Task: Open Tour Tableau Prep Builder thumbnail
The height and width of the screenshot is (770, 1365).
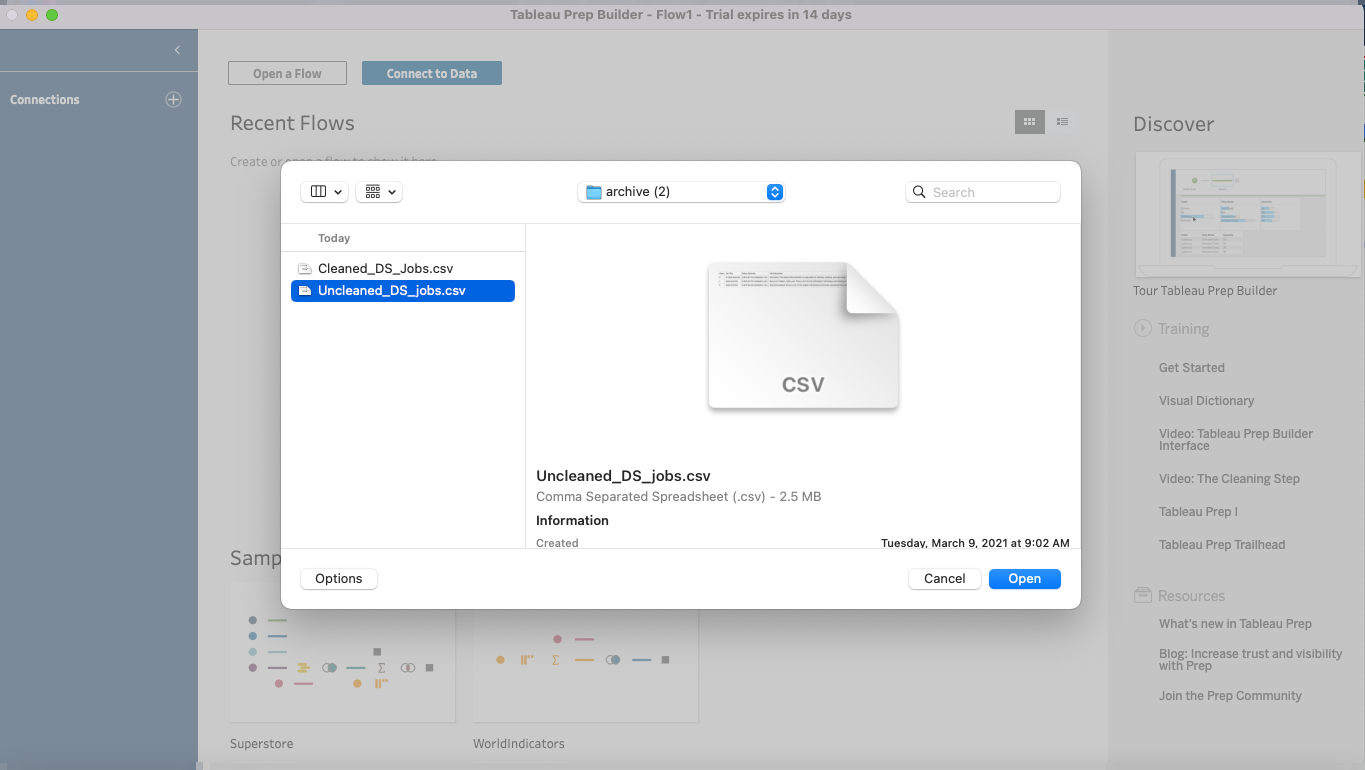Action: [1248, 214]
